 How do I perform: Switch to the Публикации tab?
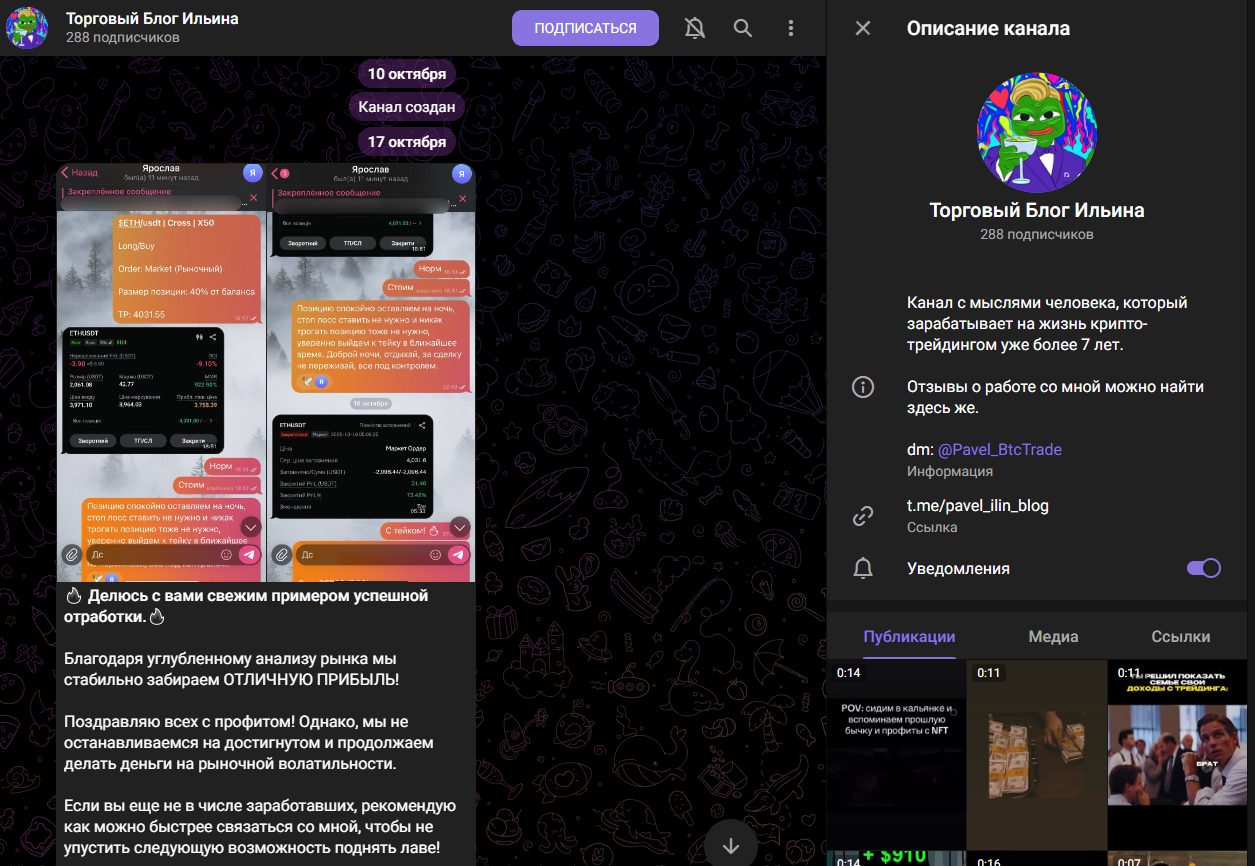point(909,637)
